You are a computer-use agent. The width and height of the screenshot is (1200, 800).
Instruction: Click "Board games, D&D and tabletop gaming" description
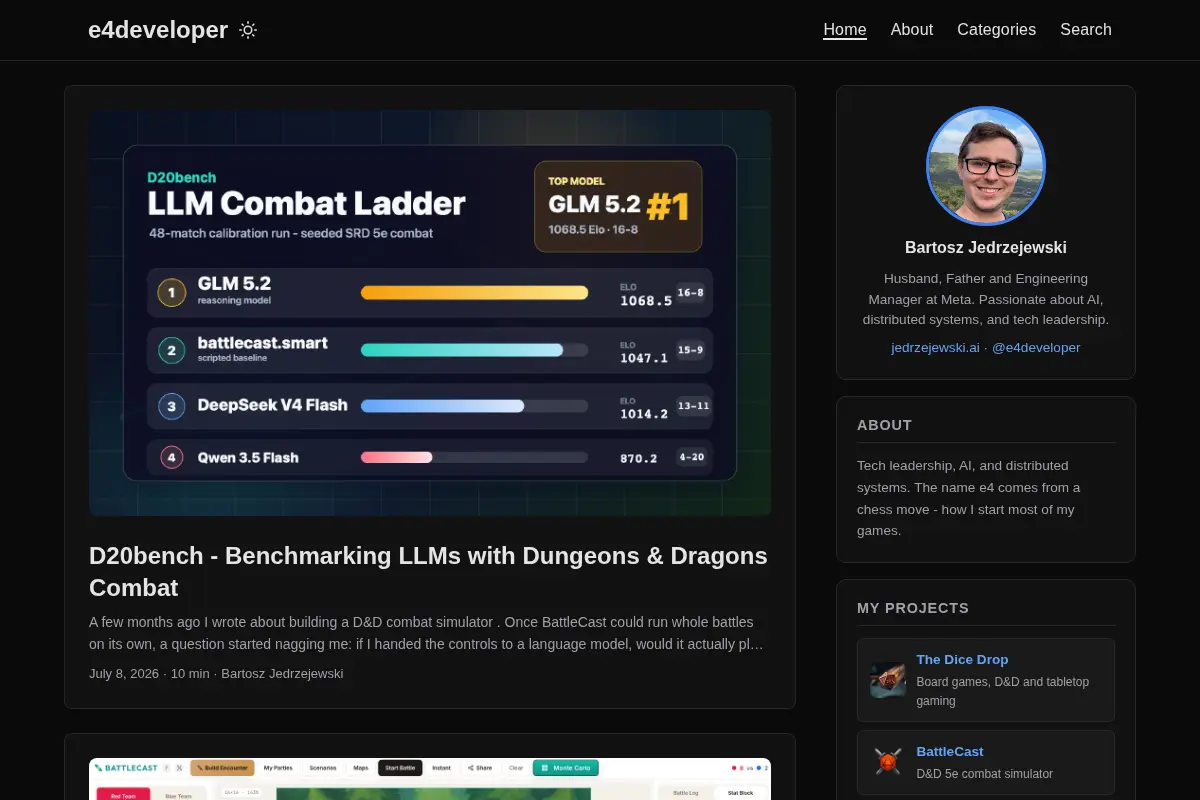[1003, 692]
